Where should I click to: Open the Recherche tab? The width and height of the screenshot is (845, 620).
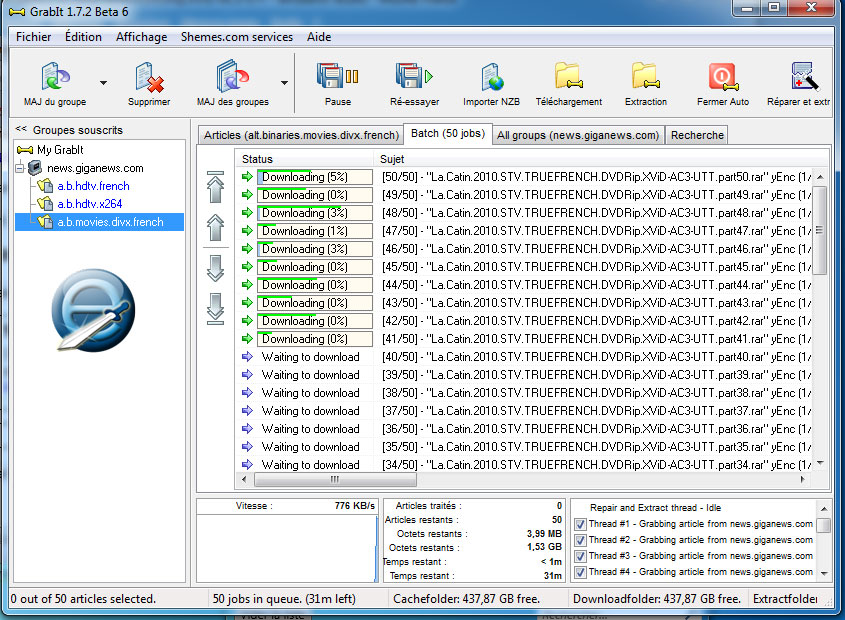click(x=697, y=135)
